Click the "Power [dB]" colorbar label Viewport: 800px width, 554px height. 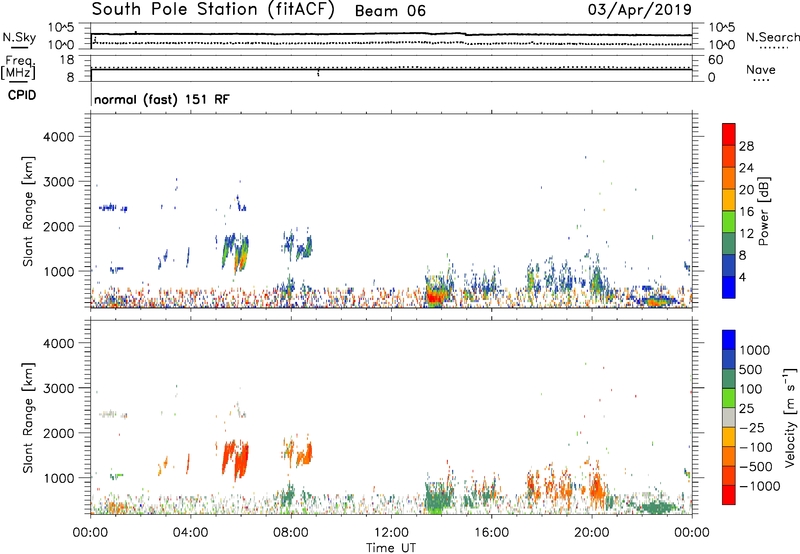[x=763, y=211]
